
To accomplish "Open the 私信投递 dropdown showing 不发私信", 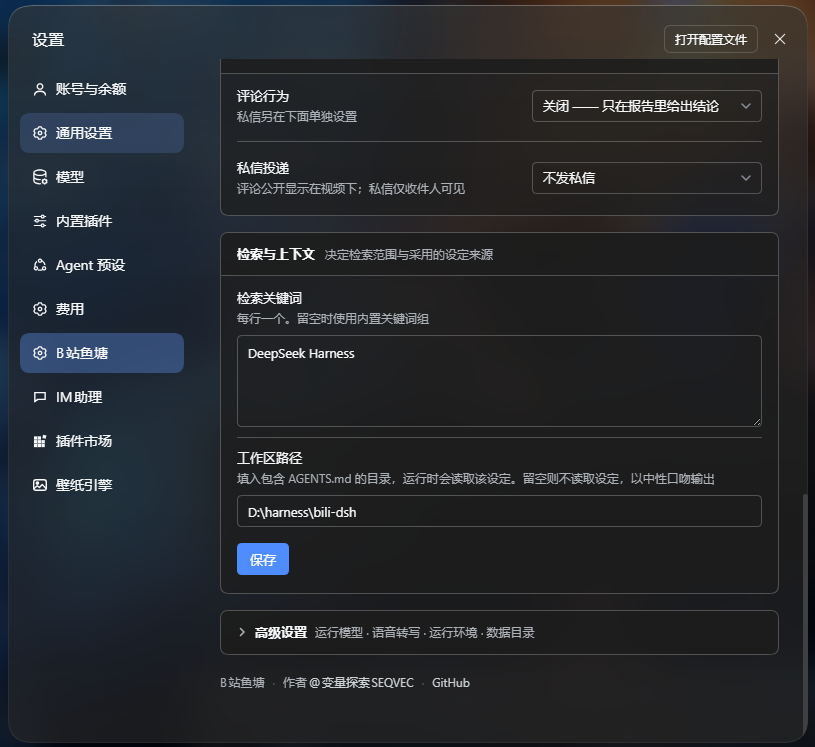I will 647,178.
